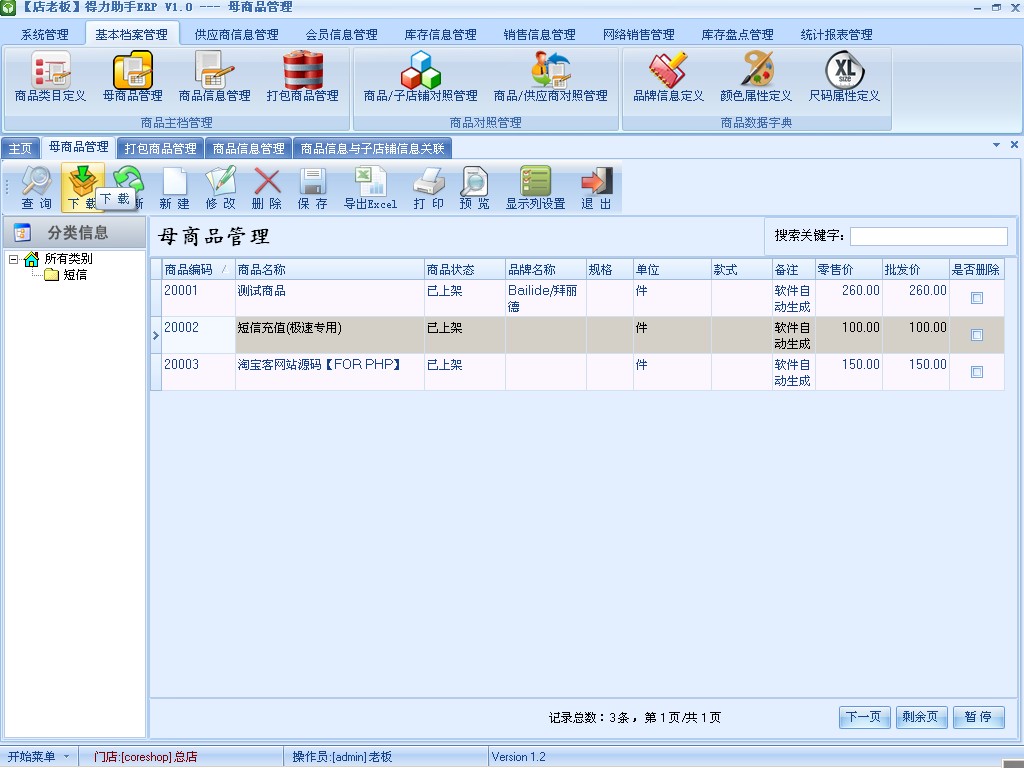
Task: Select the 短信充值(极速专用) product row
Action: coord(583,335)
